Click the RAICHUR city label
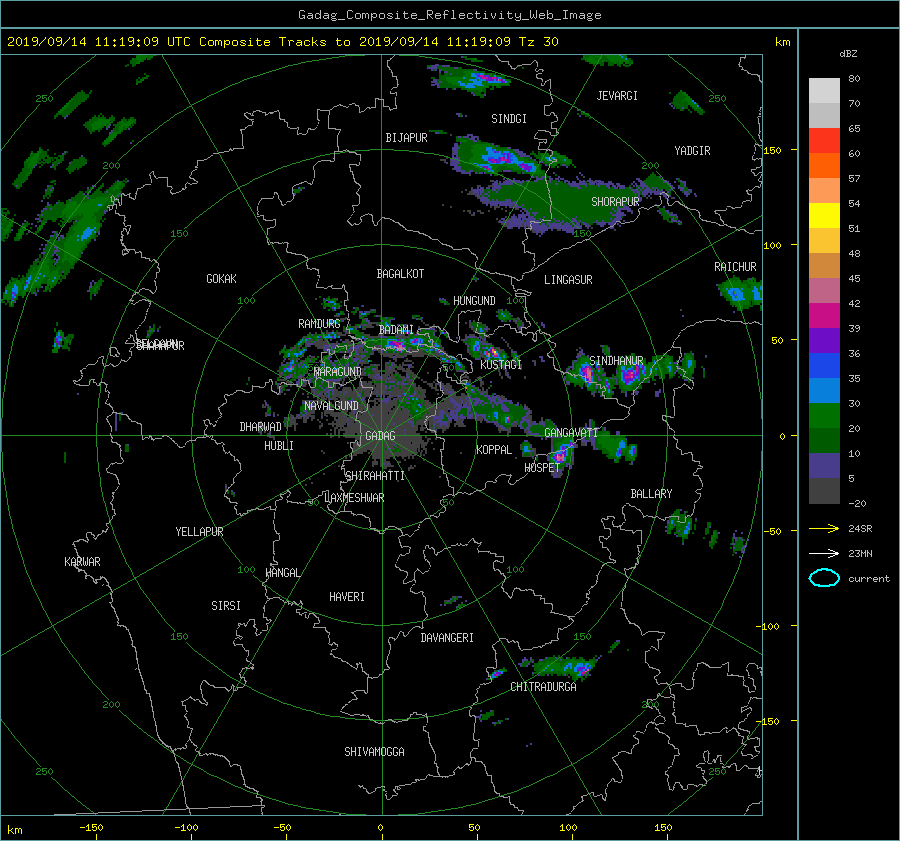 pos(735,267)
